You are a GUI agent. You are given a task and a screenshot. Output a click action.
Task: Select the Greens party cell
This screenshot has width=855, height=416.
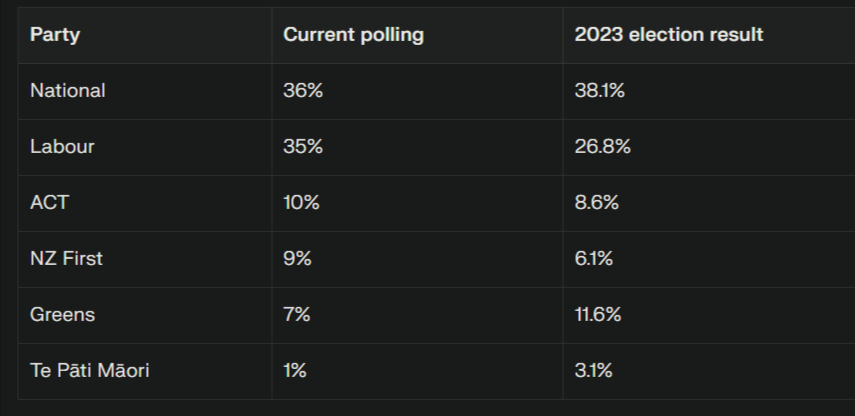click(x=62, y=315)
